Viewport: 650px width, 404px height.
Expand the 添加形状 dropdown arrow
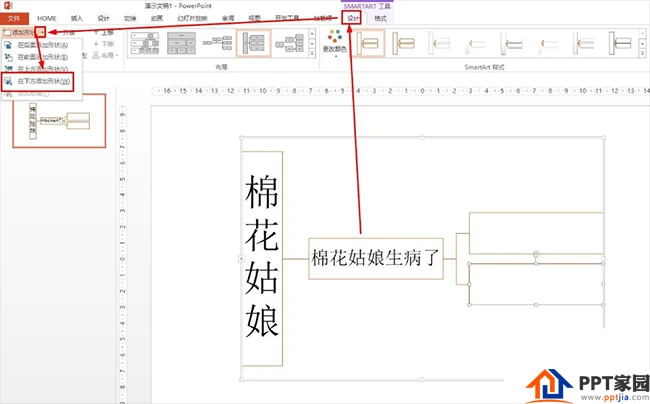41,32
